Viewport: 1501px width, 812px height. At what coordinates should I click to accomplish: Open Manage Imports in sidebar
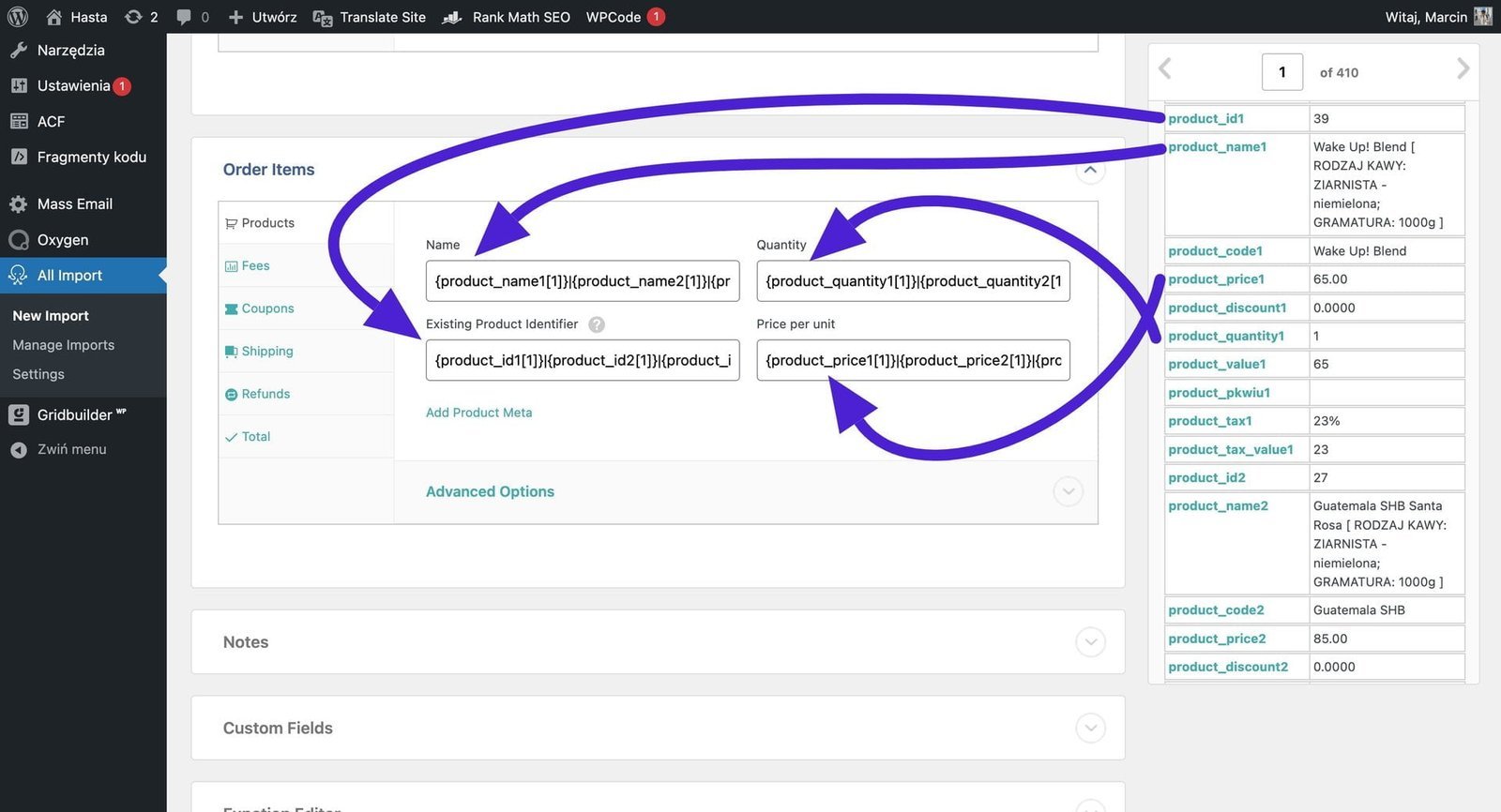(64, 345)
